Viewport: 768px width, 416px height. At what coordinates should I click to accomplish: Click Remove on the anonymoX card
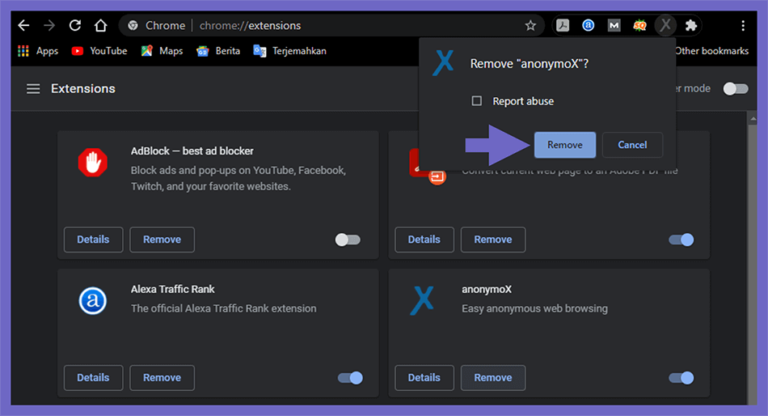point(493,378)
